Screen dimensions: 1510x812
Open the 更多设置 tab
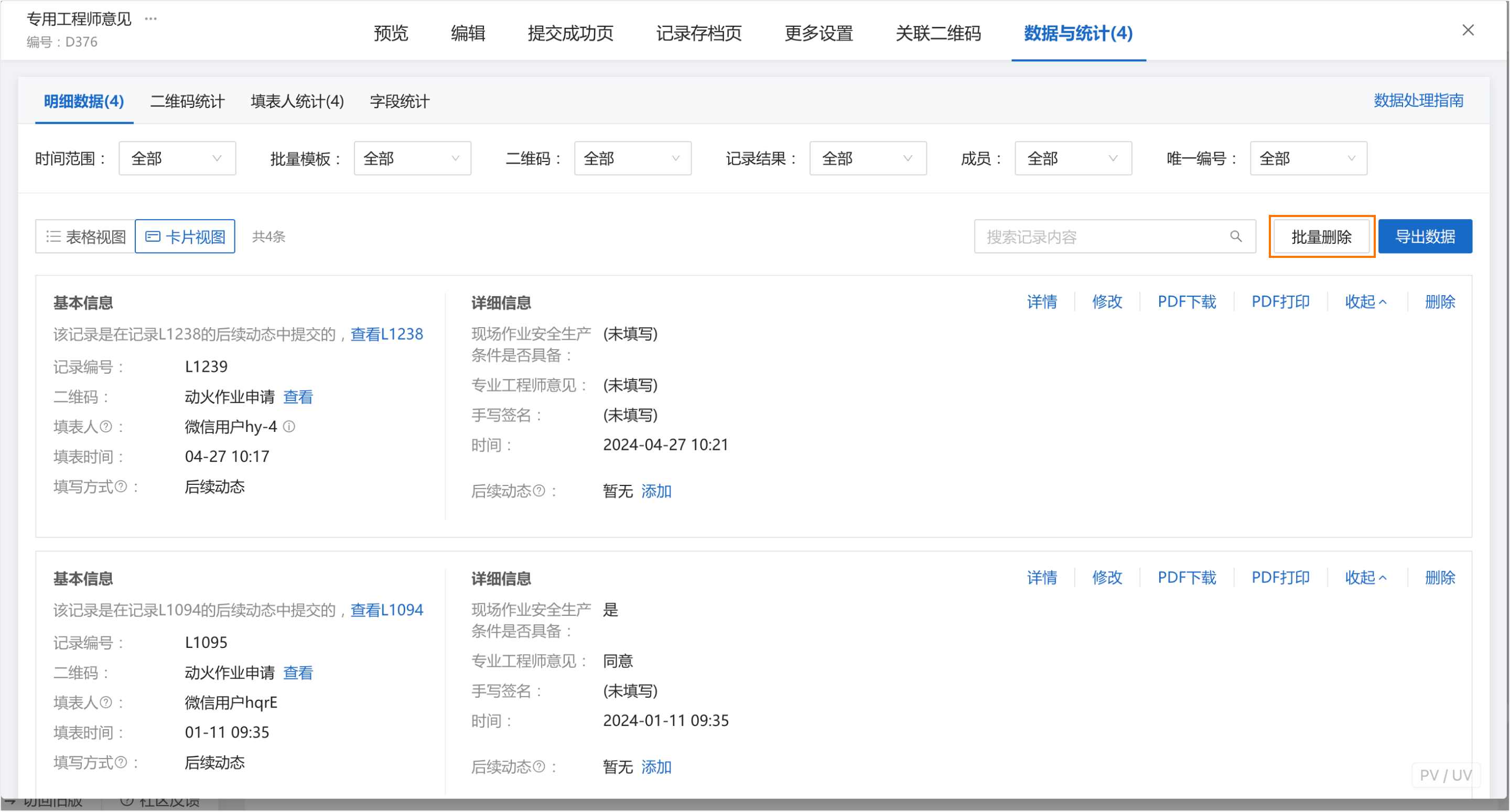point(818,34)
